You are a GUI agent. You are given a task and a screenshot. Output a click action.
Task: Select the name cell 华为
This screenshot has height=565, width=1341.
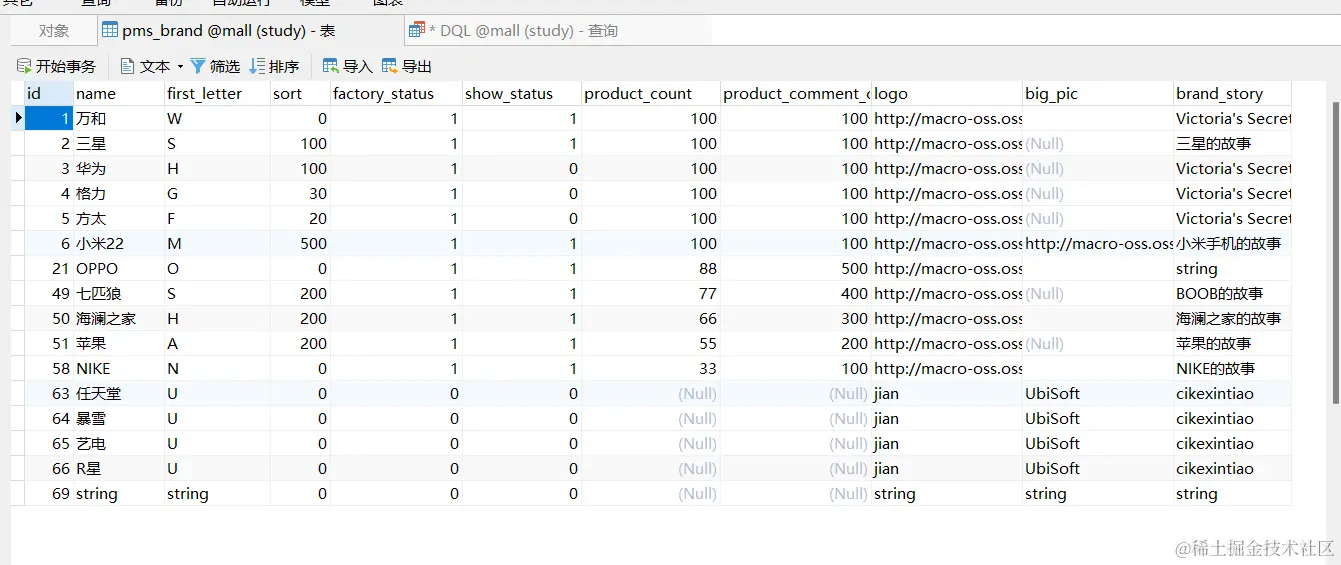[119, 168]
